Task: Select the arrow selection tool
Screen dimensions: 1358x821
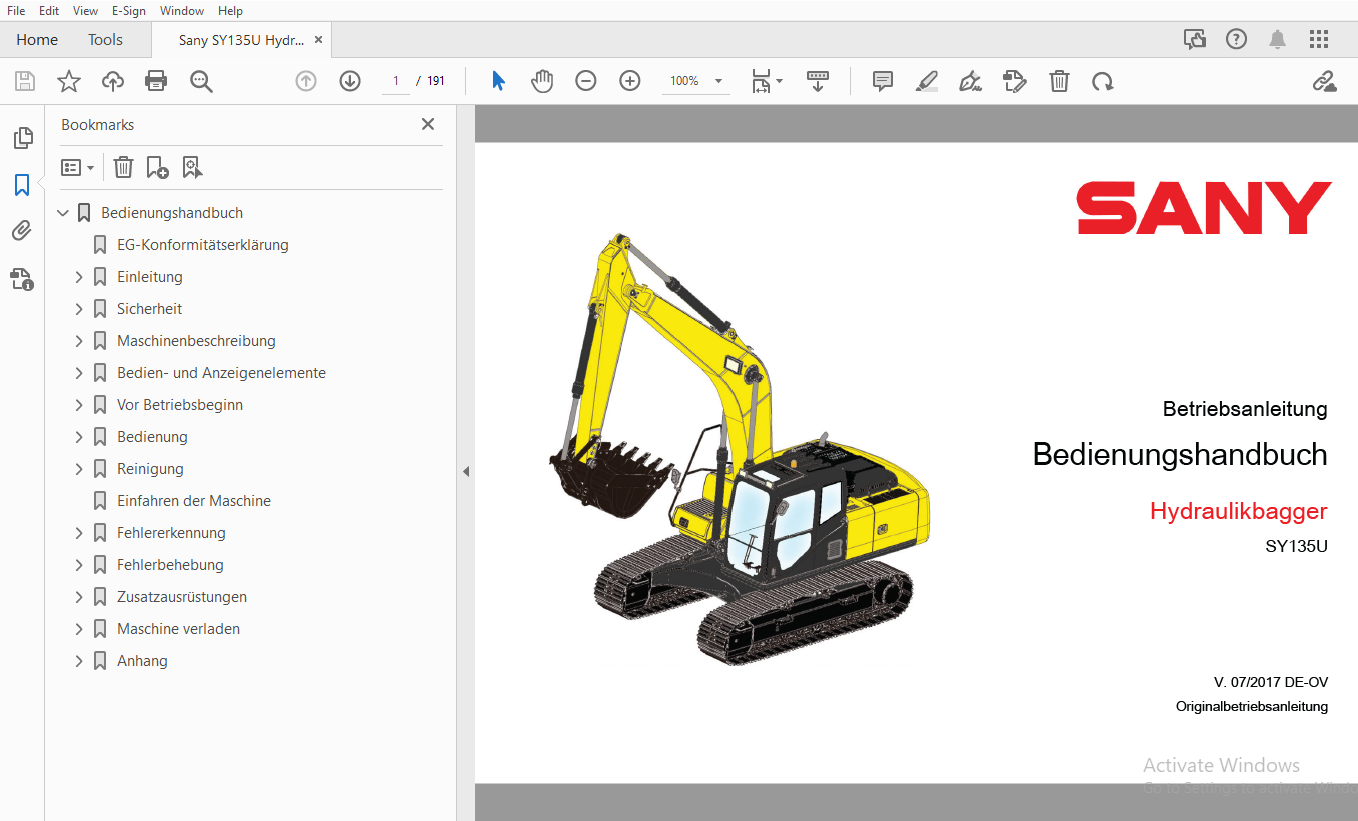Action: pyautogui.click(x=498, y=81)
